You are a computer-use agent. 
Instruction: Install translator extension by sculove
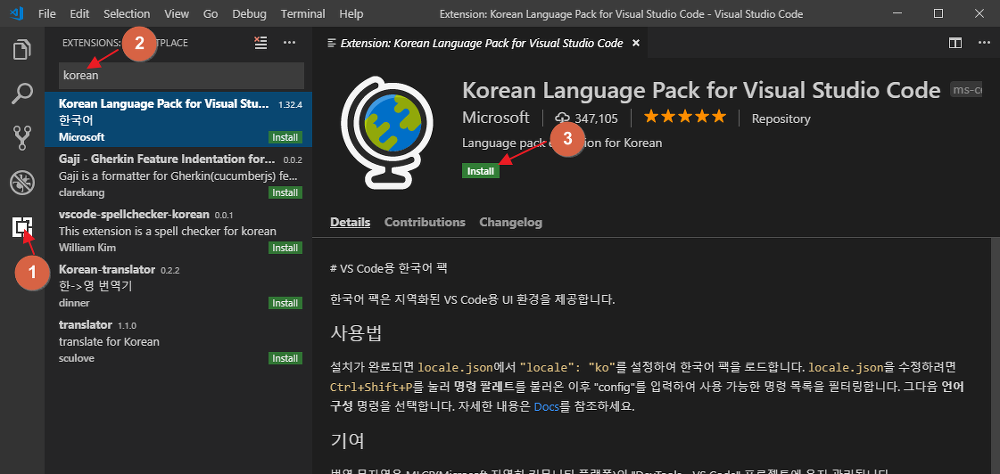(x=285, y=358)
